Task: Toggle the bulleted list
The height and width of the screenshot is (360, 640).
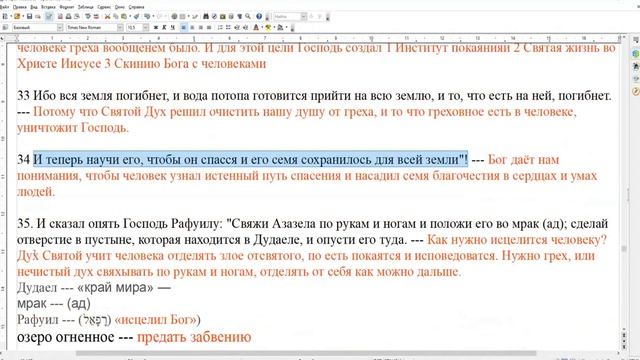Action: 229,27
